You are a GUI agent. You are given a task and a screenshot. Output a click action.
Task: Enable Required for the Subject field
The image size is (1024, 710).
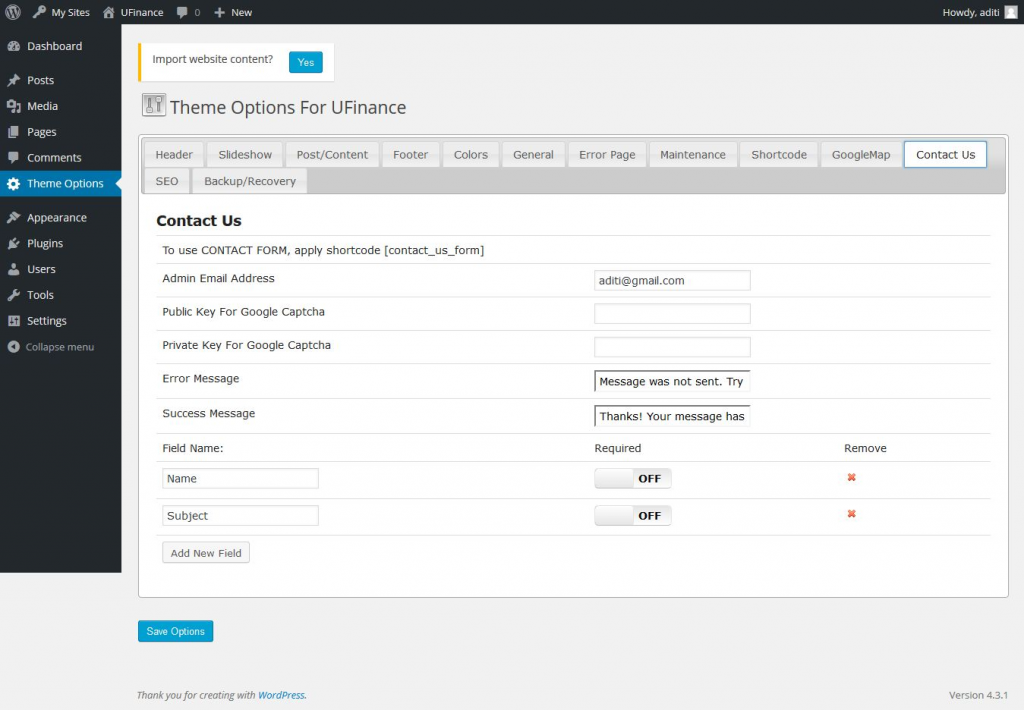[632, 515]
